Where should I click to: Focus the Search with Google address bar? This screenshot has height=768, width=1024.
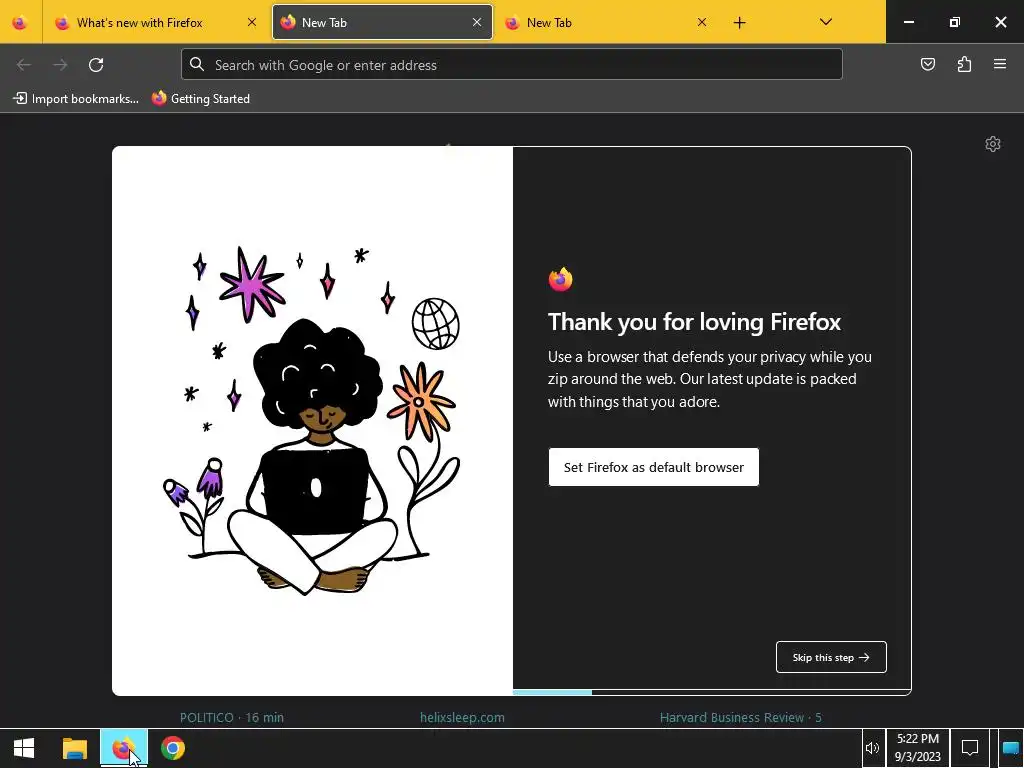tap(511, 65)
